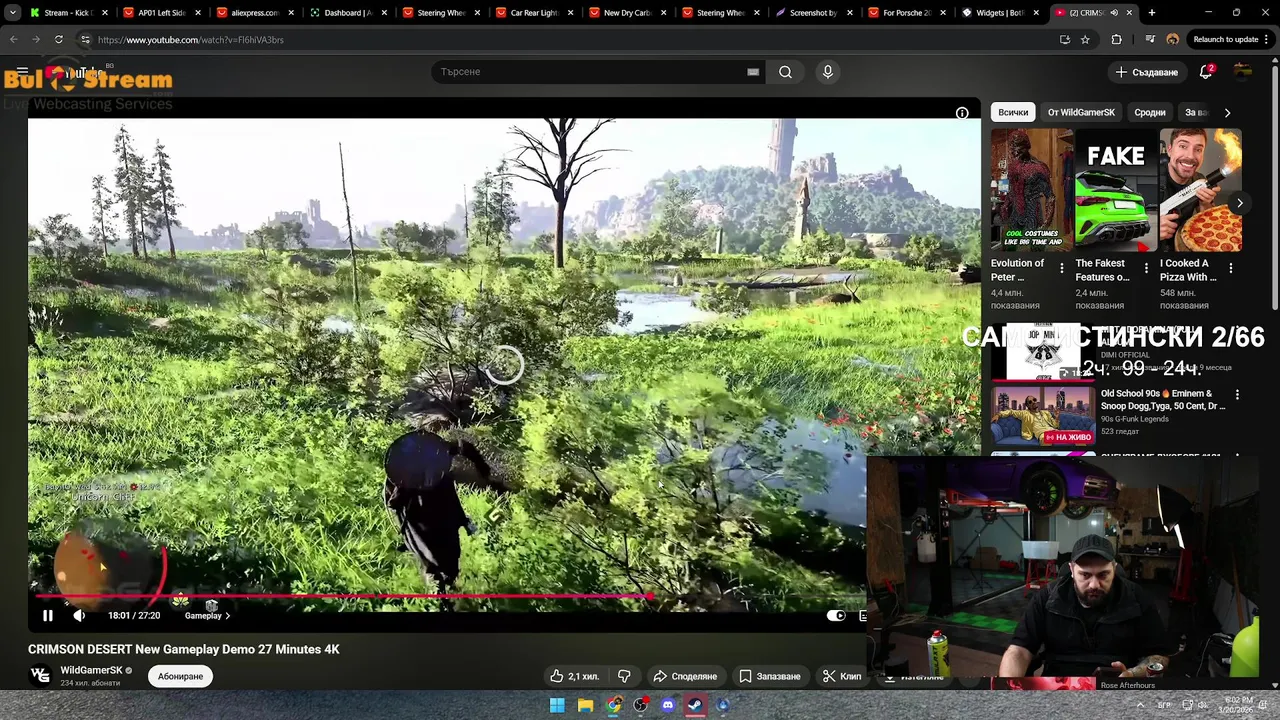
Task: Switch to the Car Rear Light browser tab
Action: click(532, 13)
